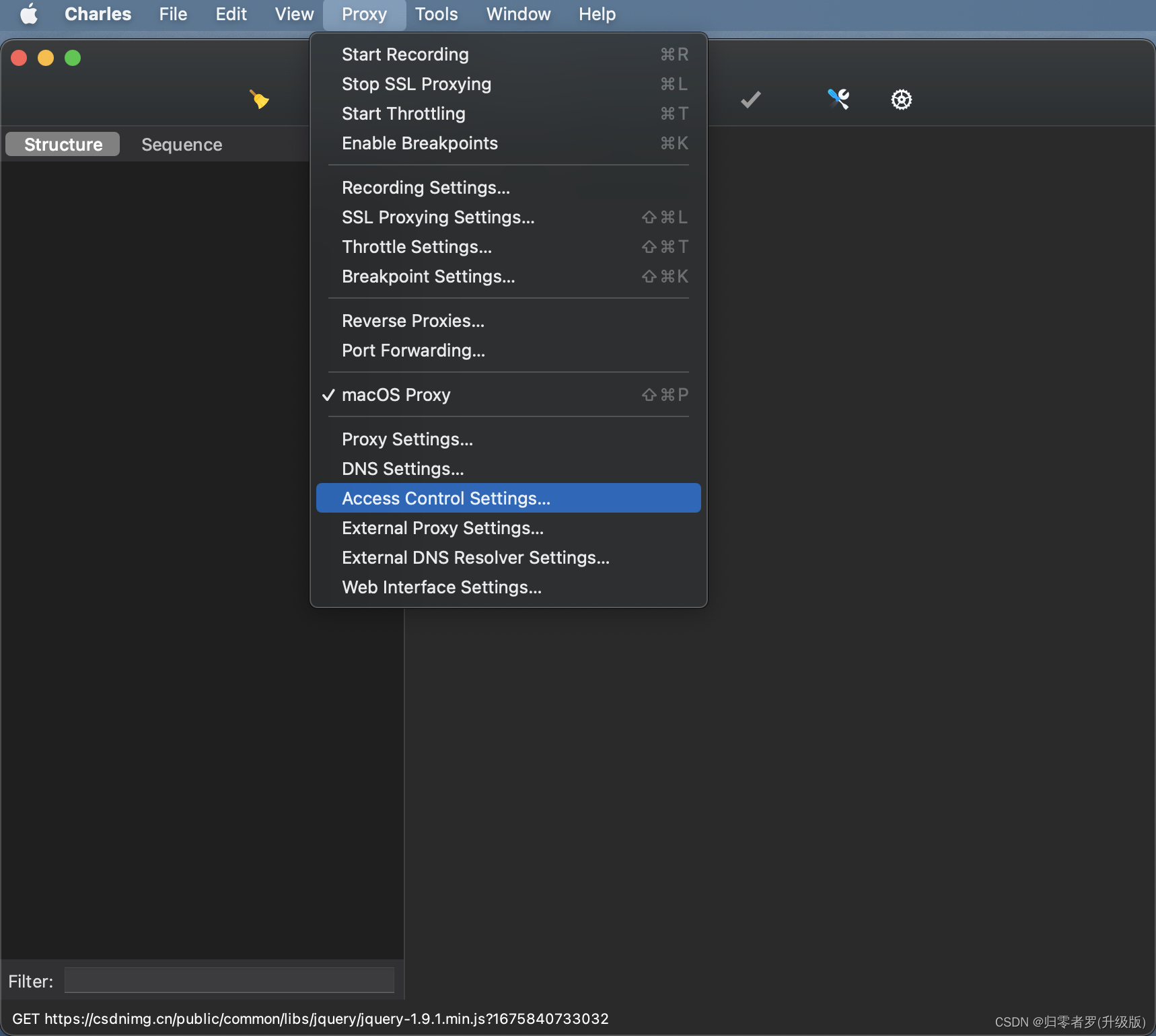Open Throttle Settings...
This screenshot has width=1156, height=1036.
click(x=509, y=247)
